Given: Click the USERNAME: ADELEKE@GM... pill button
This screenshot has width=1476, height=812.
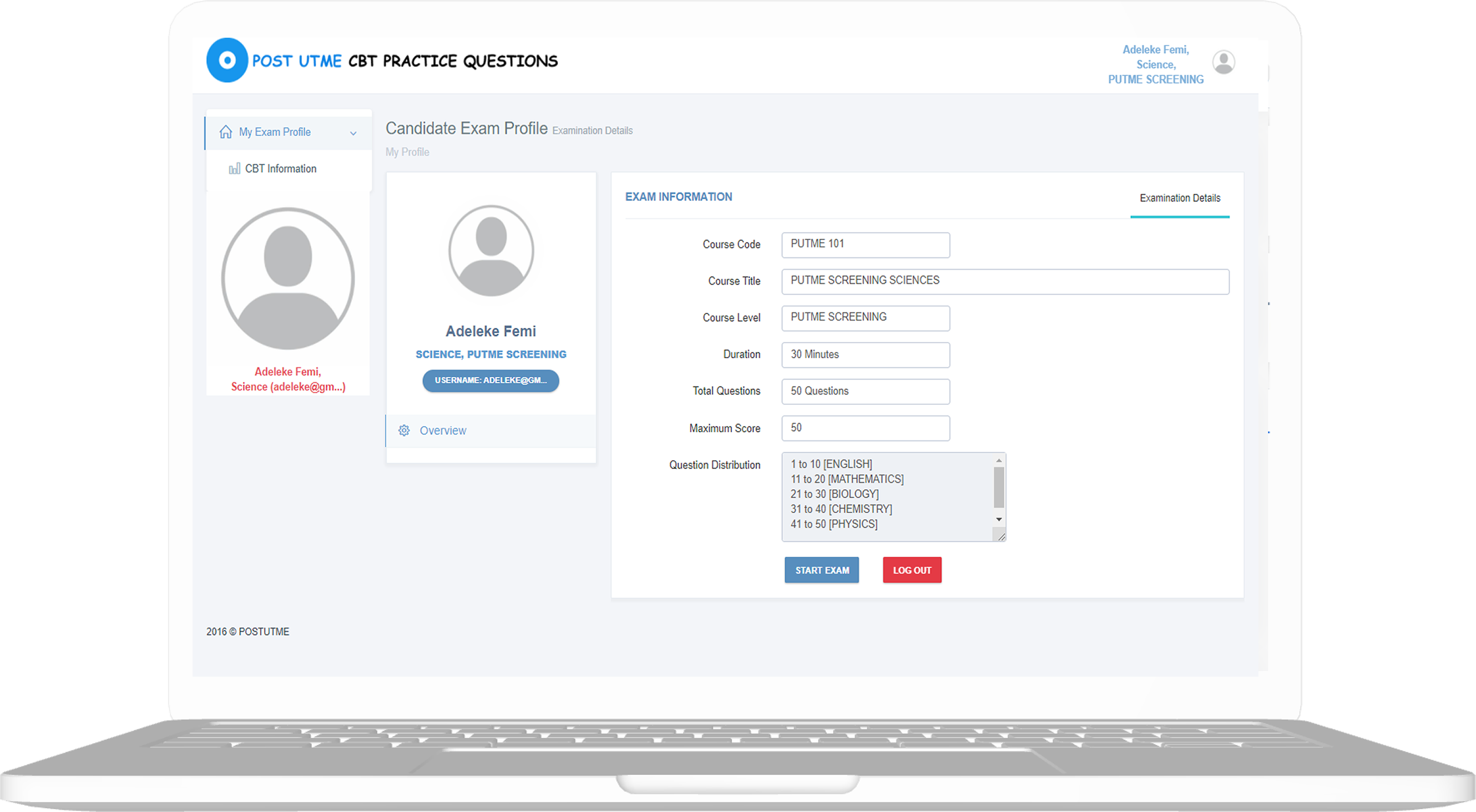Looking at the screenshot, I should (491, 380).
